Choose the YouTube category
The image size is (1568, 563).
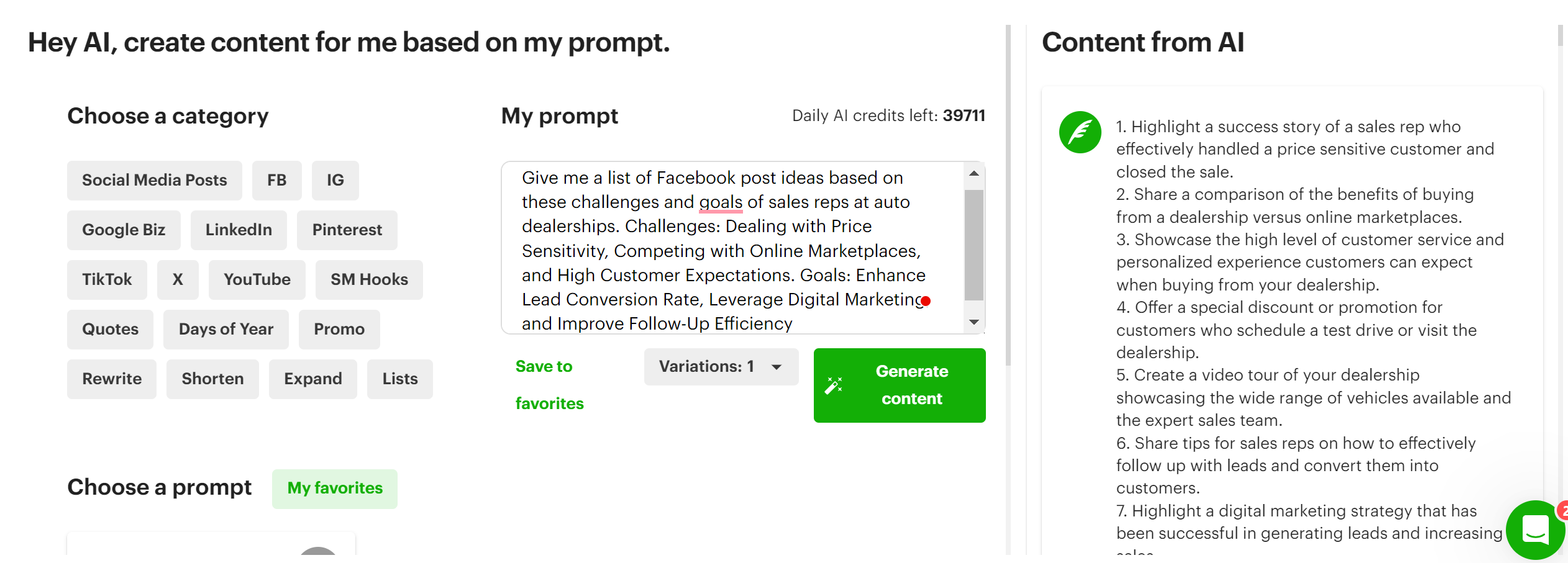[x=257, y=279]
